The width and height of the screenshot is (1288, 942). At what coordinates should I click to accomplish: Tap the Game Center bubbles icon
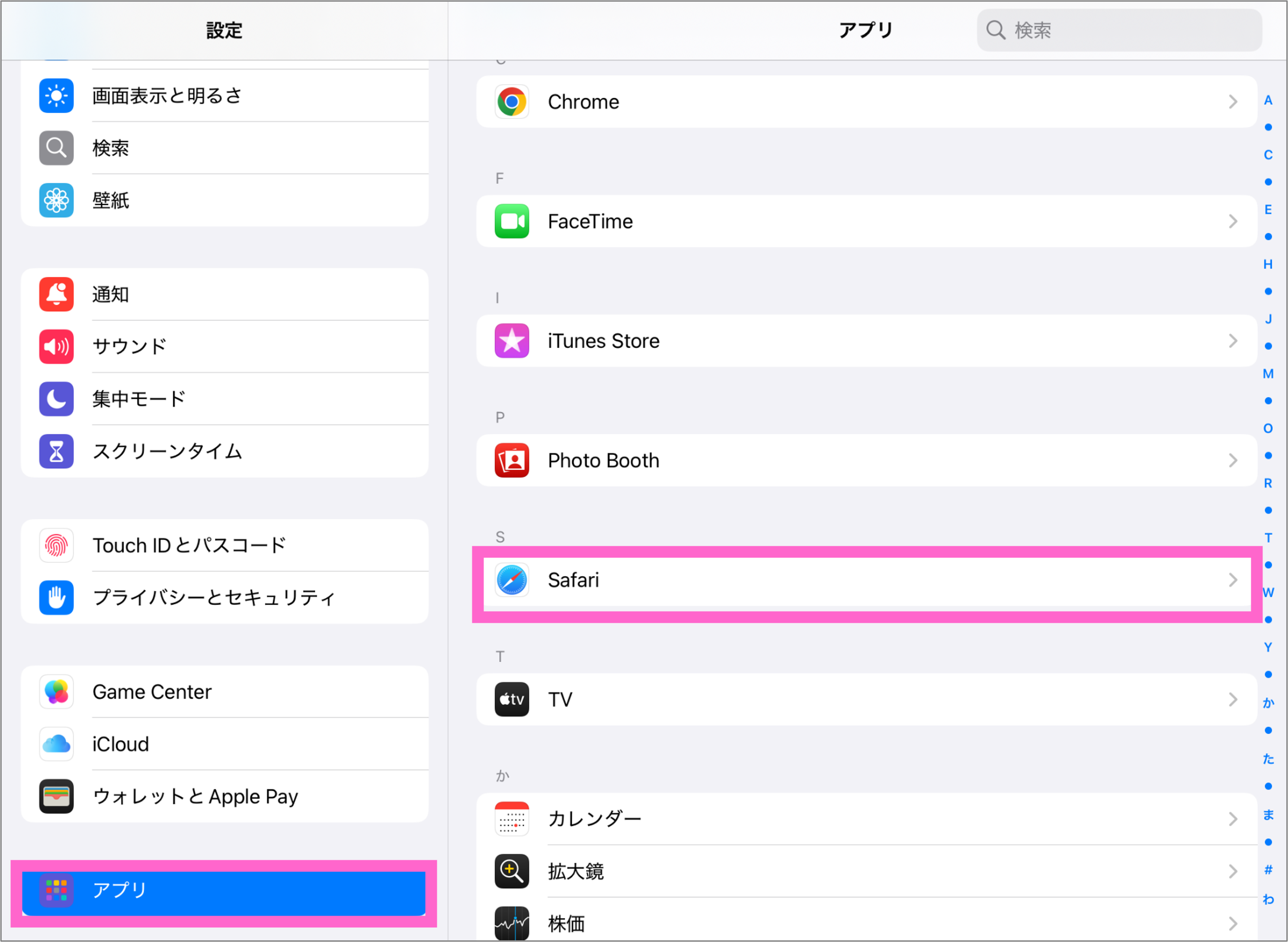(57, 692)
